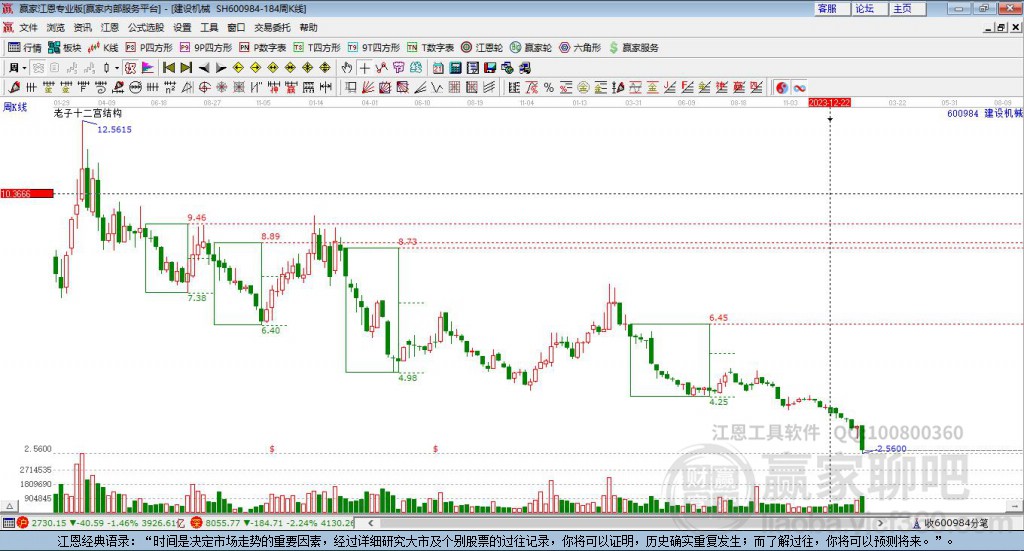Open the 公式选股 menu
This screenshot has height=551, width=1024.
(x=146, y=27)
